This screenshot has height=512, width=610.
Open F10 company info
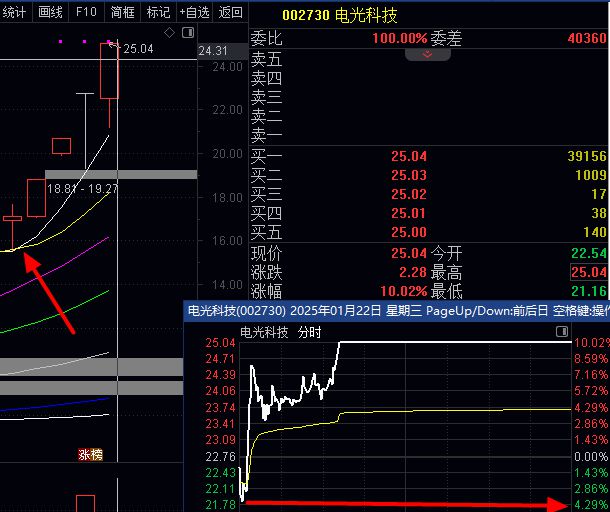(86, 12)
